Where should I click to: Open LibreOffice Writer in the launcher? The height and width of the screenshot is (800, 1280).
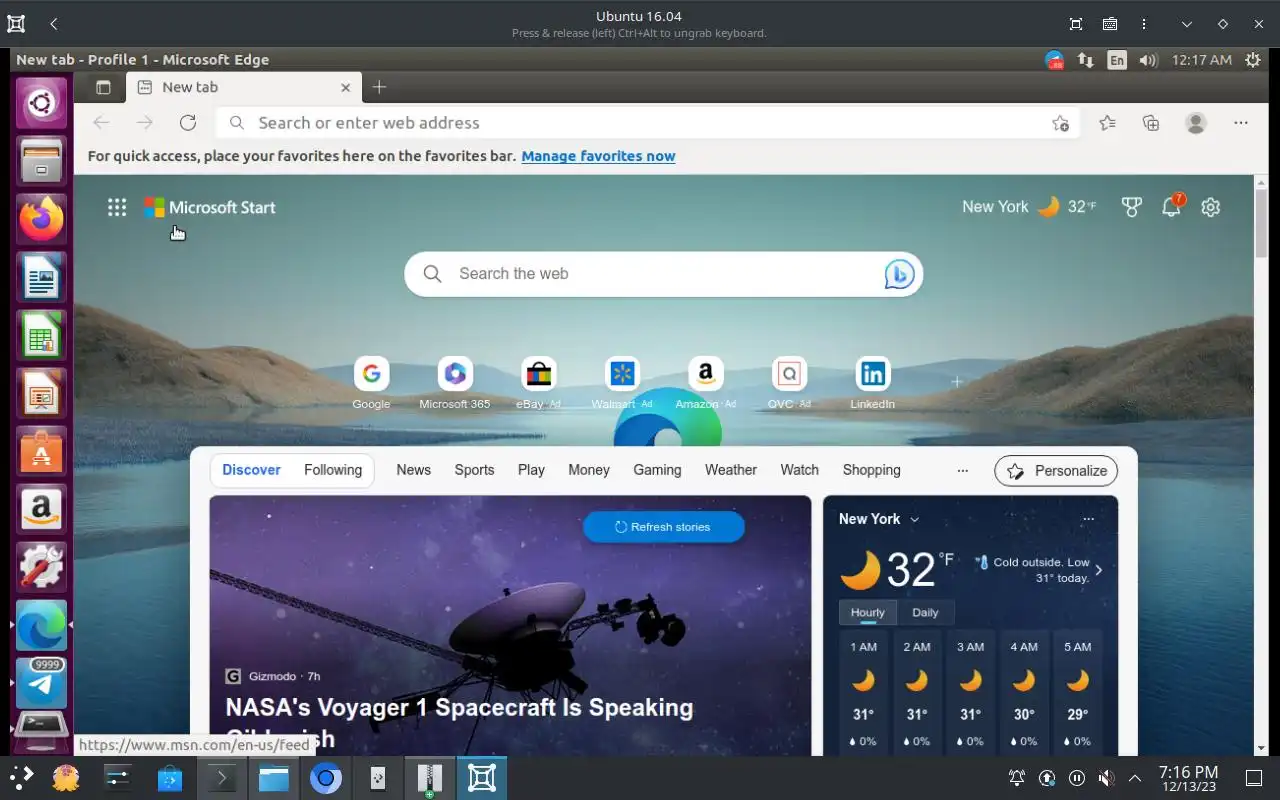(41, 276)
